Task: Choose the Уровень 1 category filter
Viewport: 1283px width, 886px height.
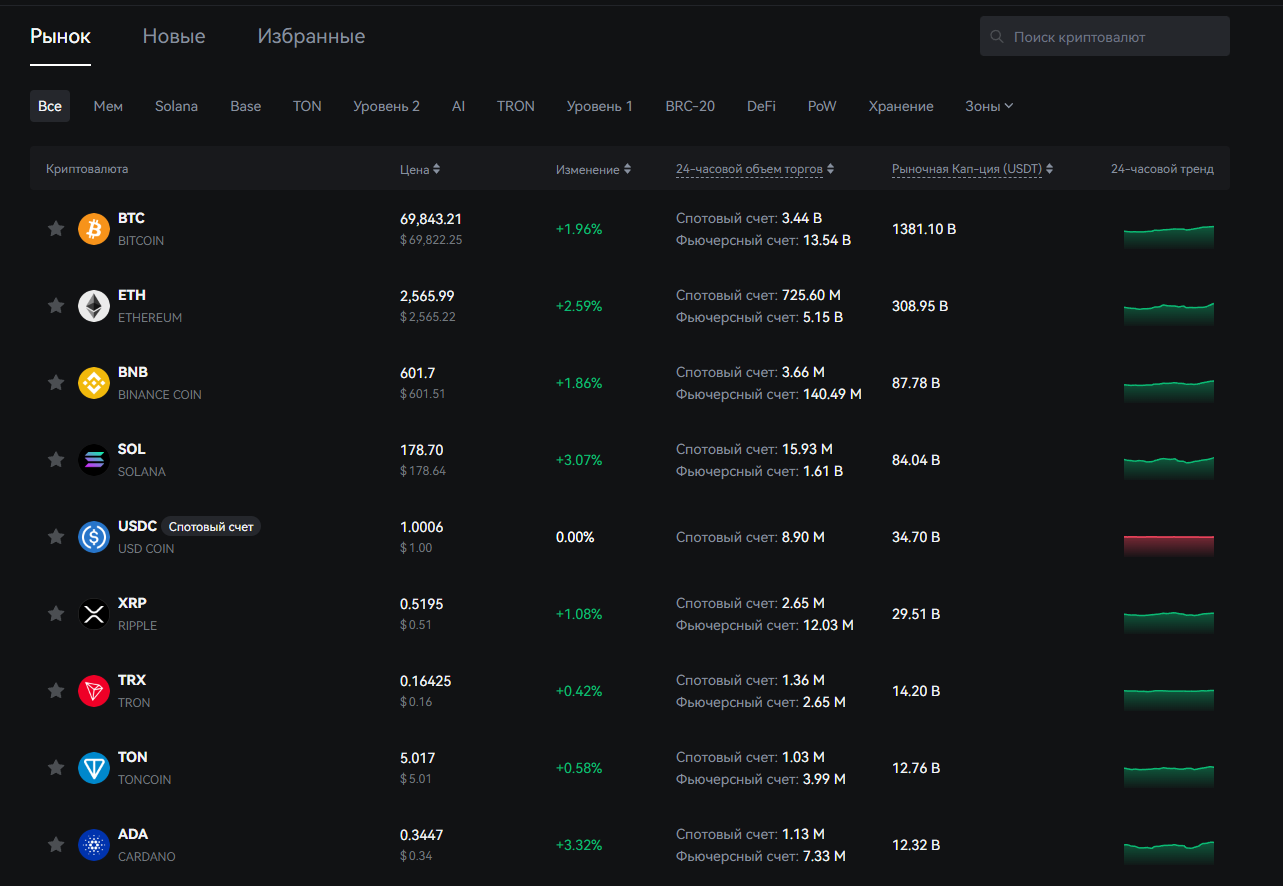Action: pos(599,106)
